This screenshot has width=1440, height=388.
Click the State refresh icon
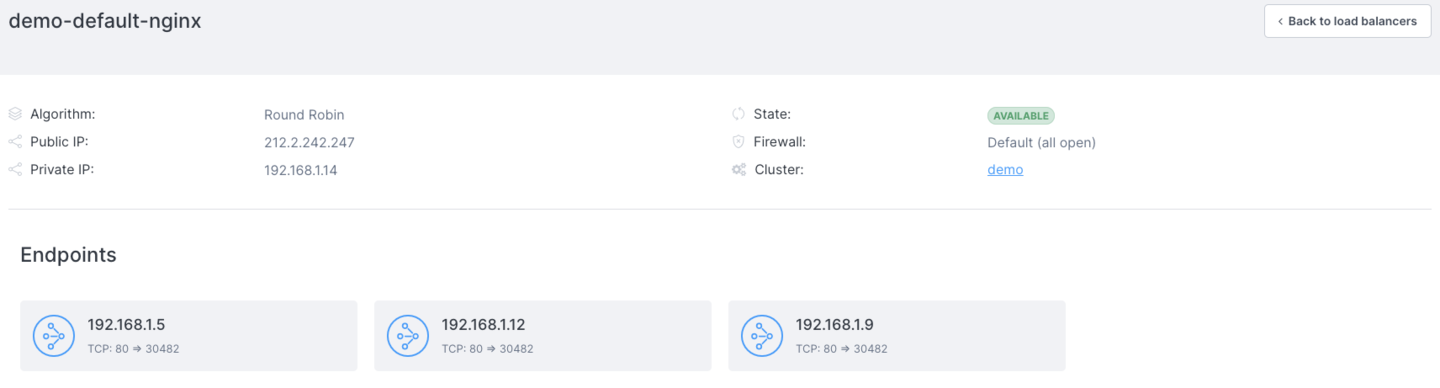[739, 114]
